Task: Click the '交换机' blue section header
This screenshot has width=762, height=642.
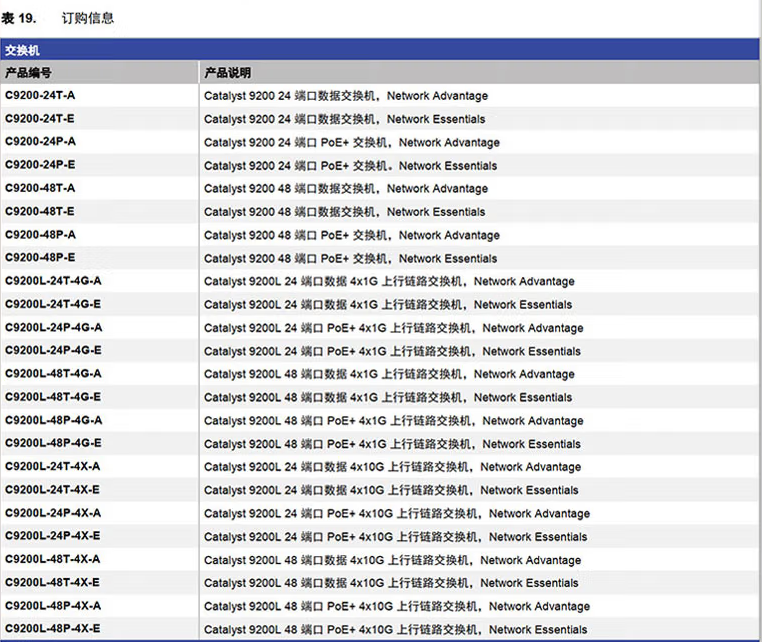Action: pos(380,50)
